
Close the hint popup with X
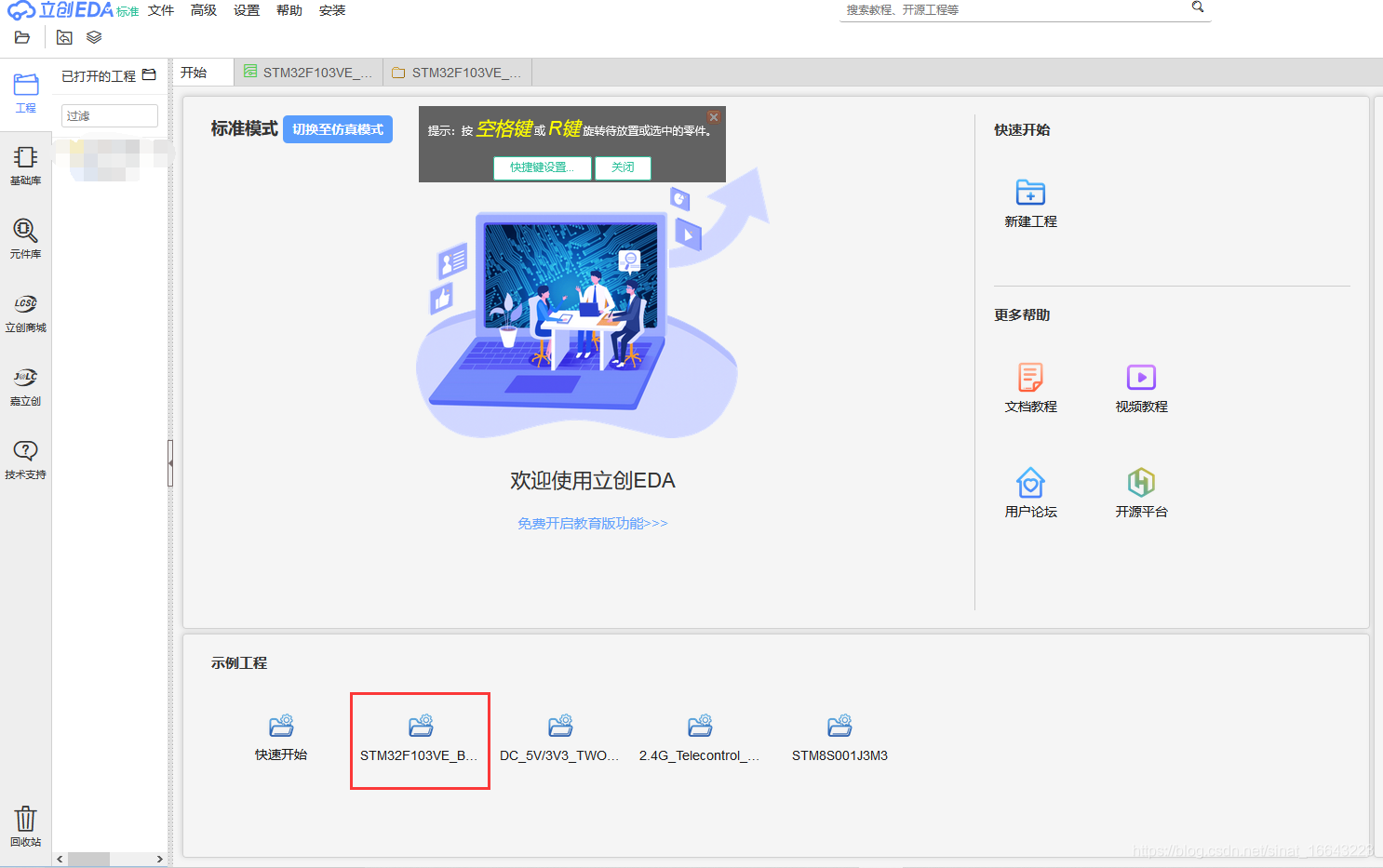point(714,116)
